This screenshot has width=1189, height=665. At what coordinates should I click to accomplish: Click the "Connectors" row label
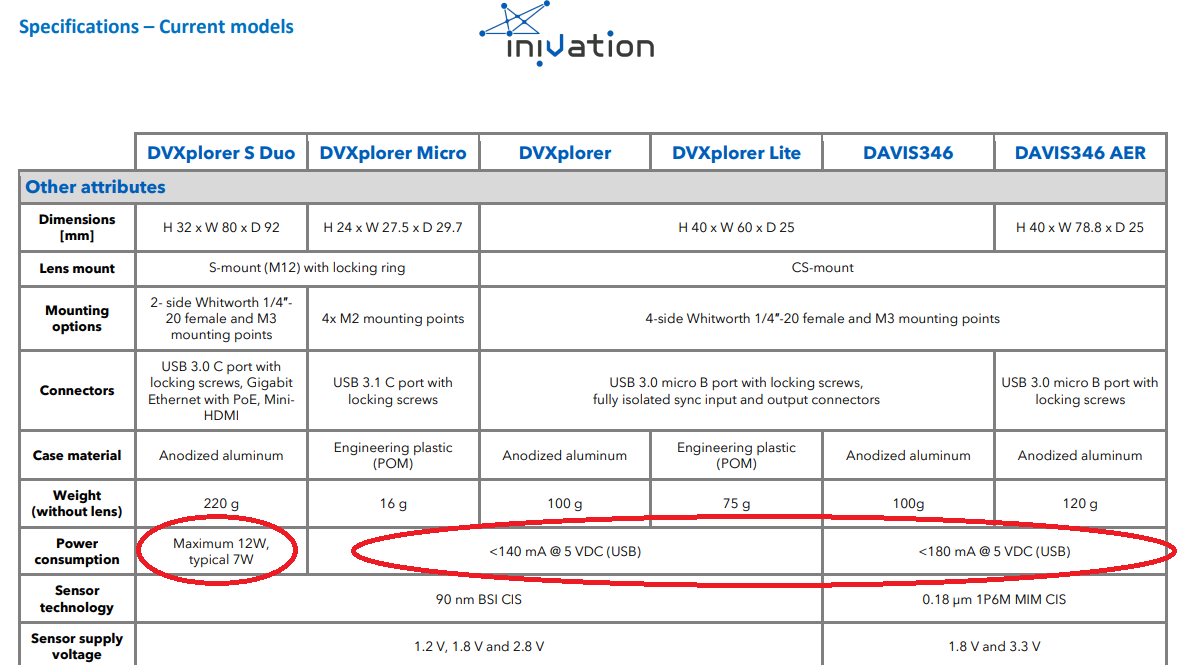click(x=77, y=390)
